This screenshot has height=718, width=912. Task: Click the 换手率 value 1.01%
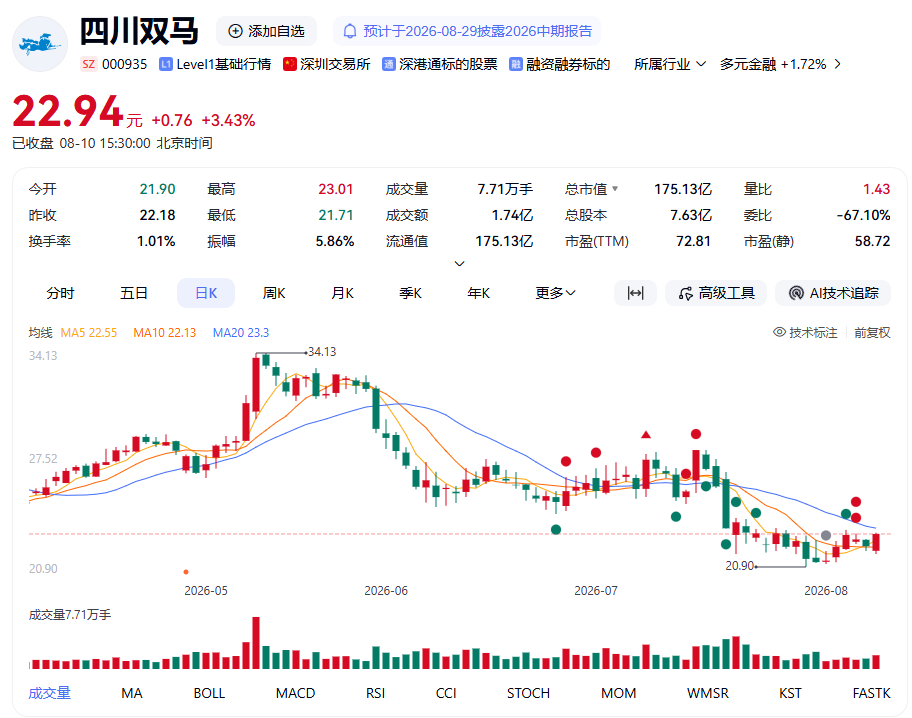click(156, 241)
